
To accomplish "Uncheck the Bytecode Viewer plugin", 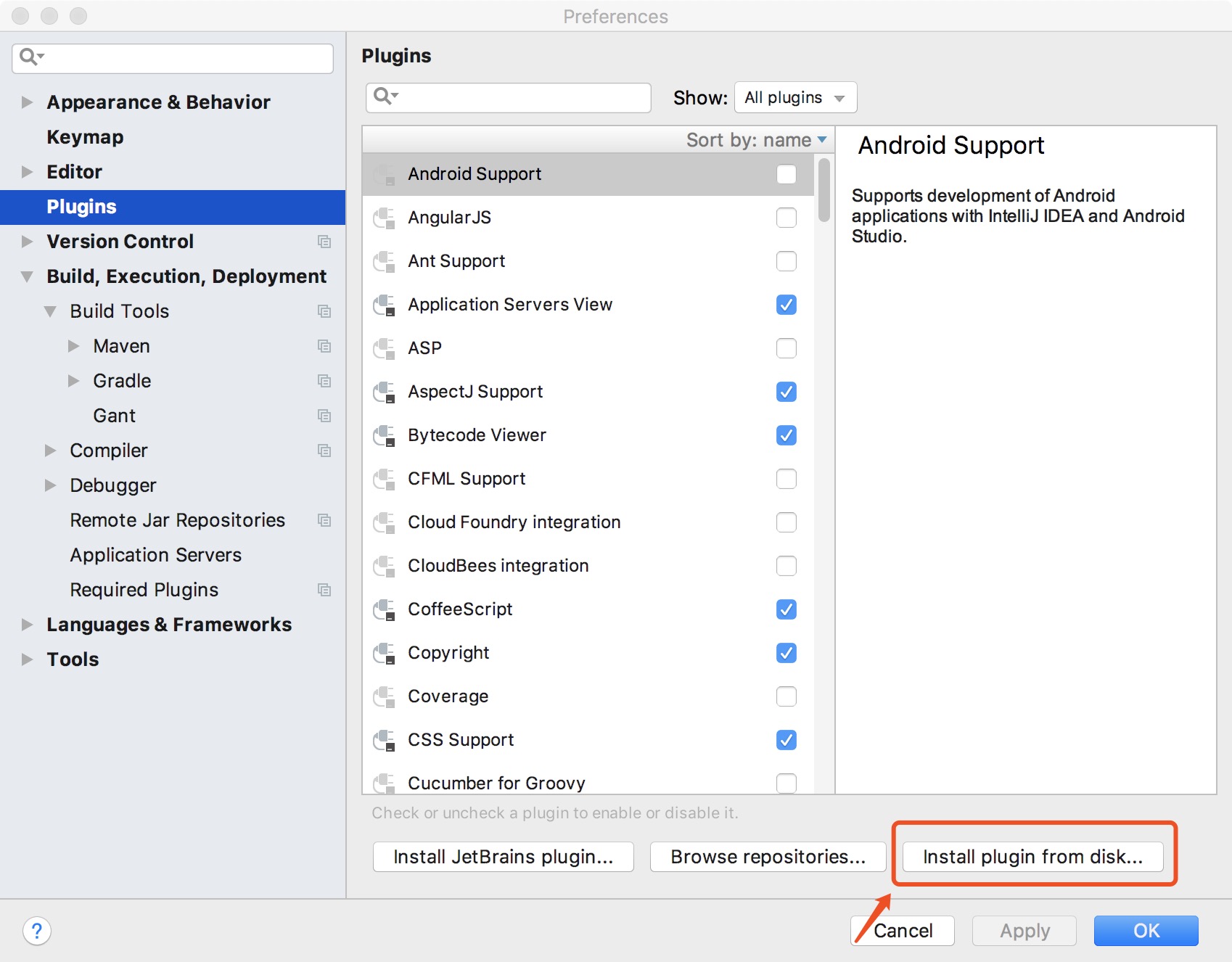I will pos(787,435).
